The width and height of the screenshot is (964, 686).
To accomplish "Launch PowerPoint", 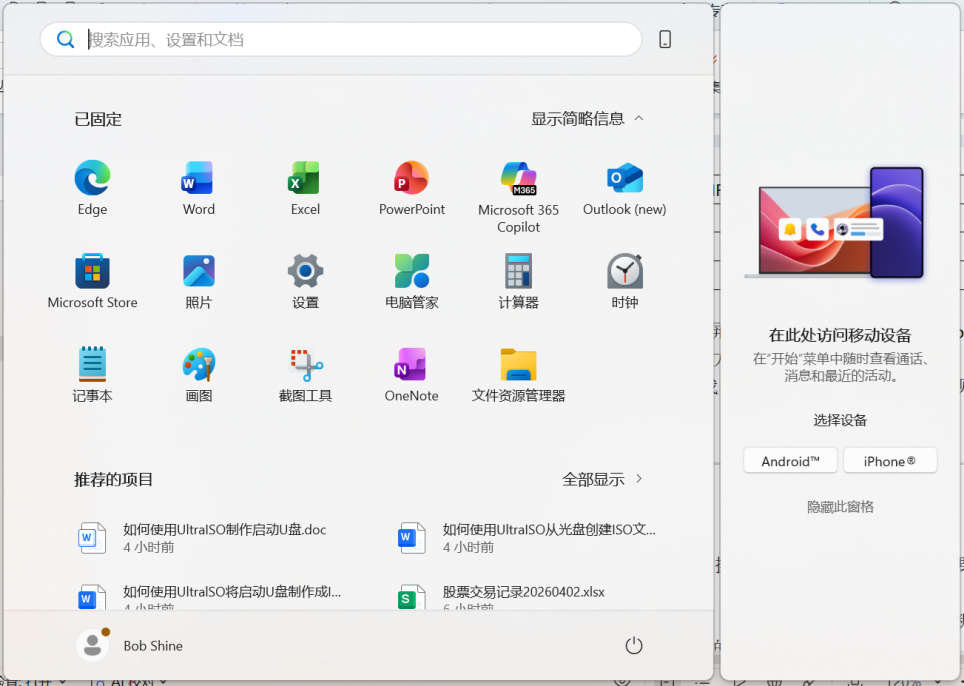I will (411, 188).
